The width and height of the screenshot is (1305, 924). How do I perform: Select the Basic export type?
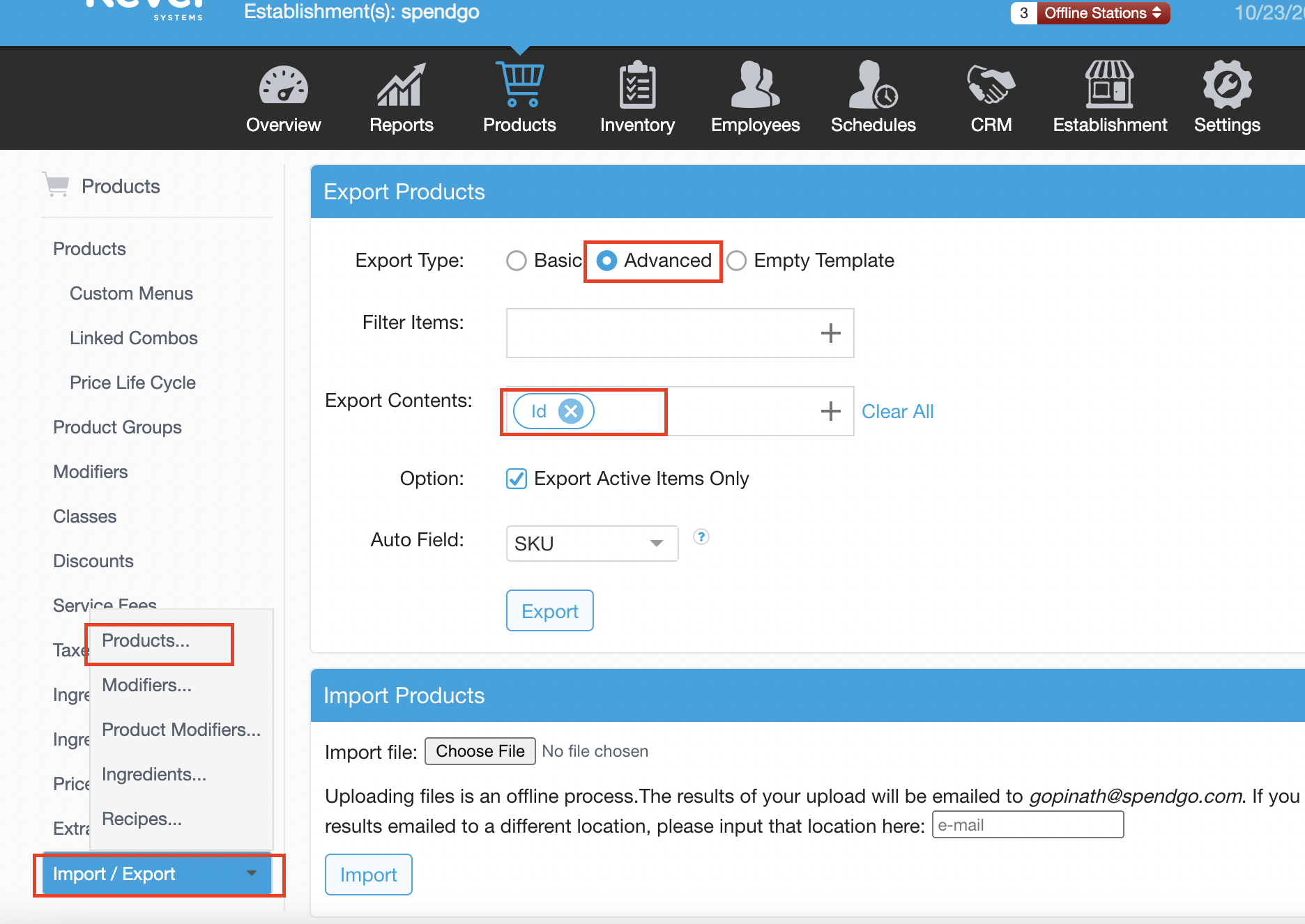(517, 261)
